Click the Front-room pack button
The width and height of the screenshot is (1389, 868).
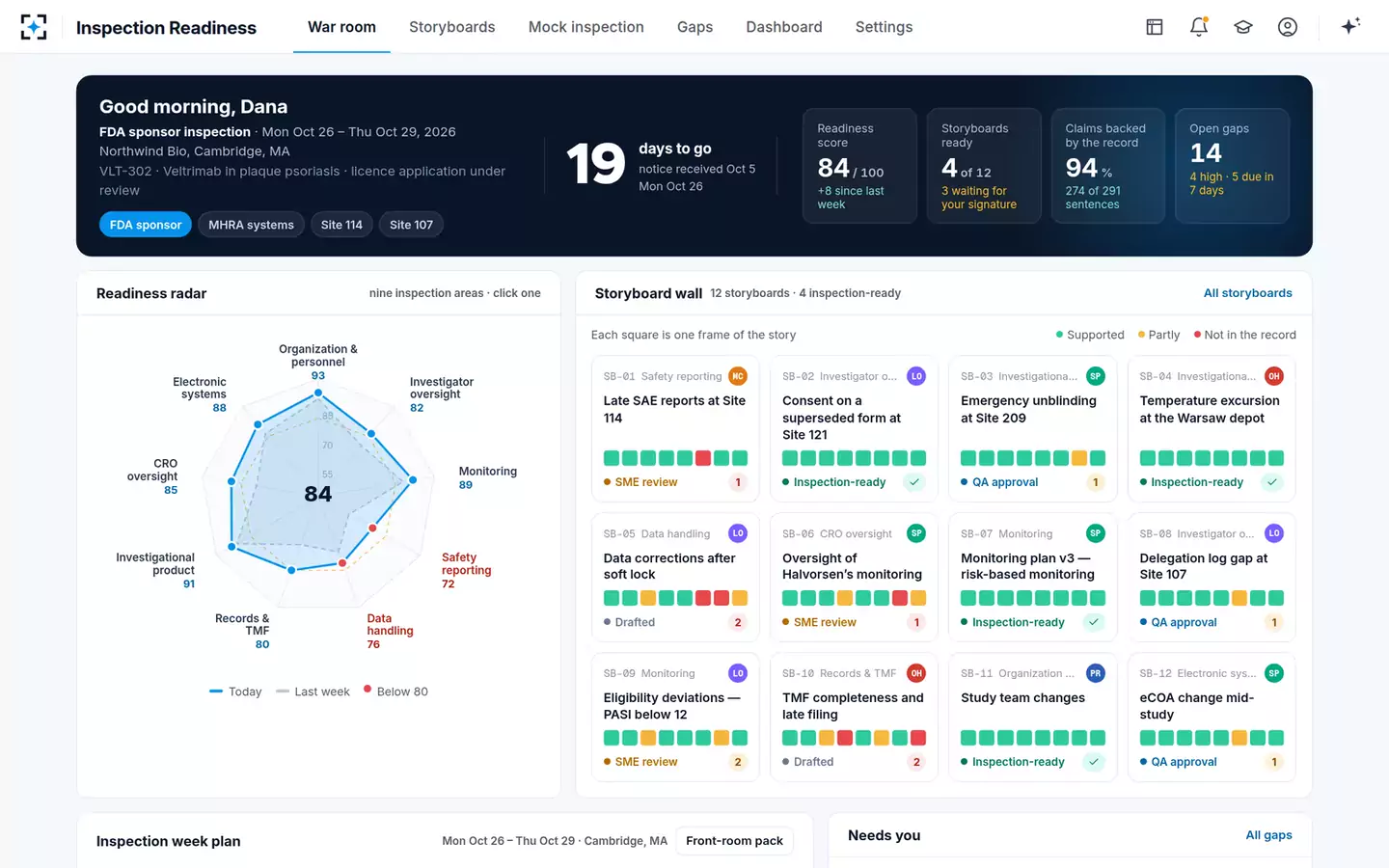pos(734,841)
